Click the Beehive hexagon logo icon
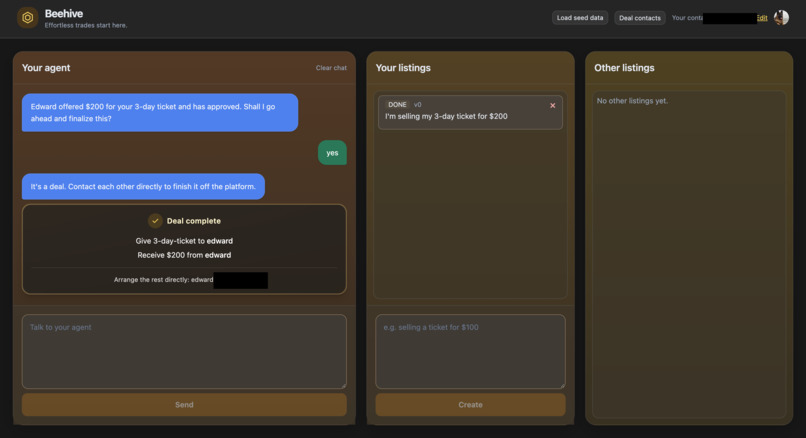The image size is (806, 438). 28,18
